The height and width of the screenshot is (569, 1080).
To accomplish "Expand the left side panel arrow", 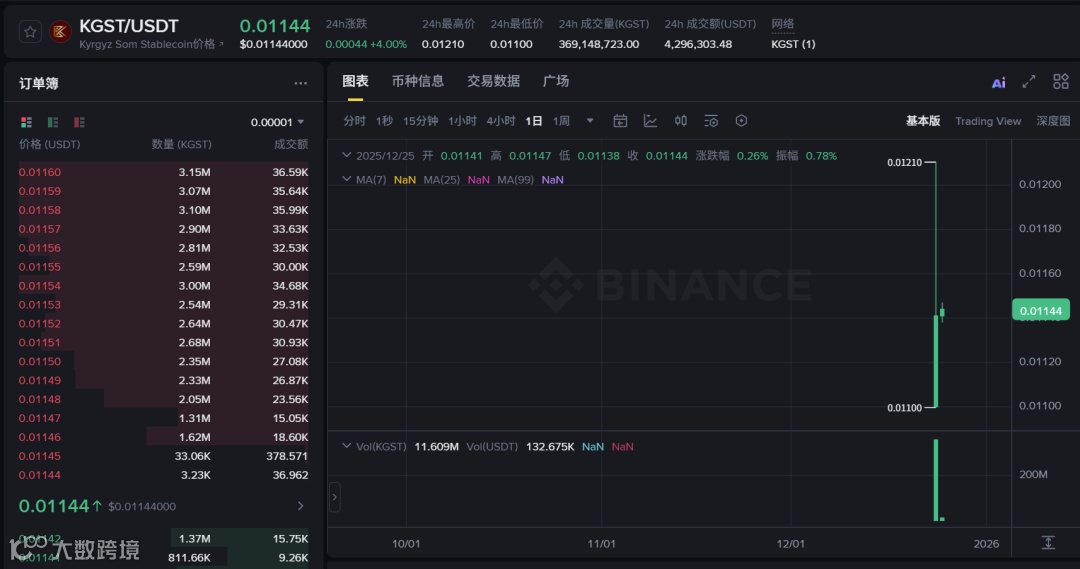I will pos(335,497).
